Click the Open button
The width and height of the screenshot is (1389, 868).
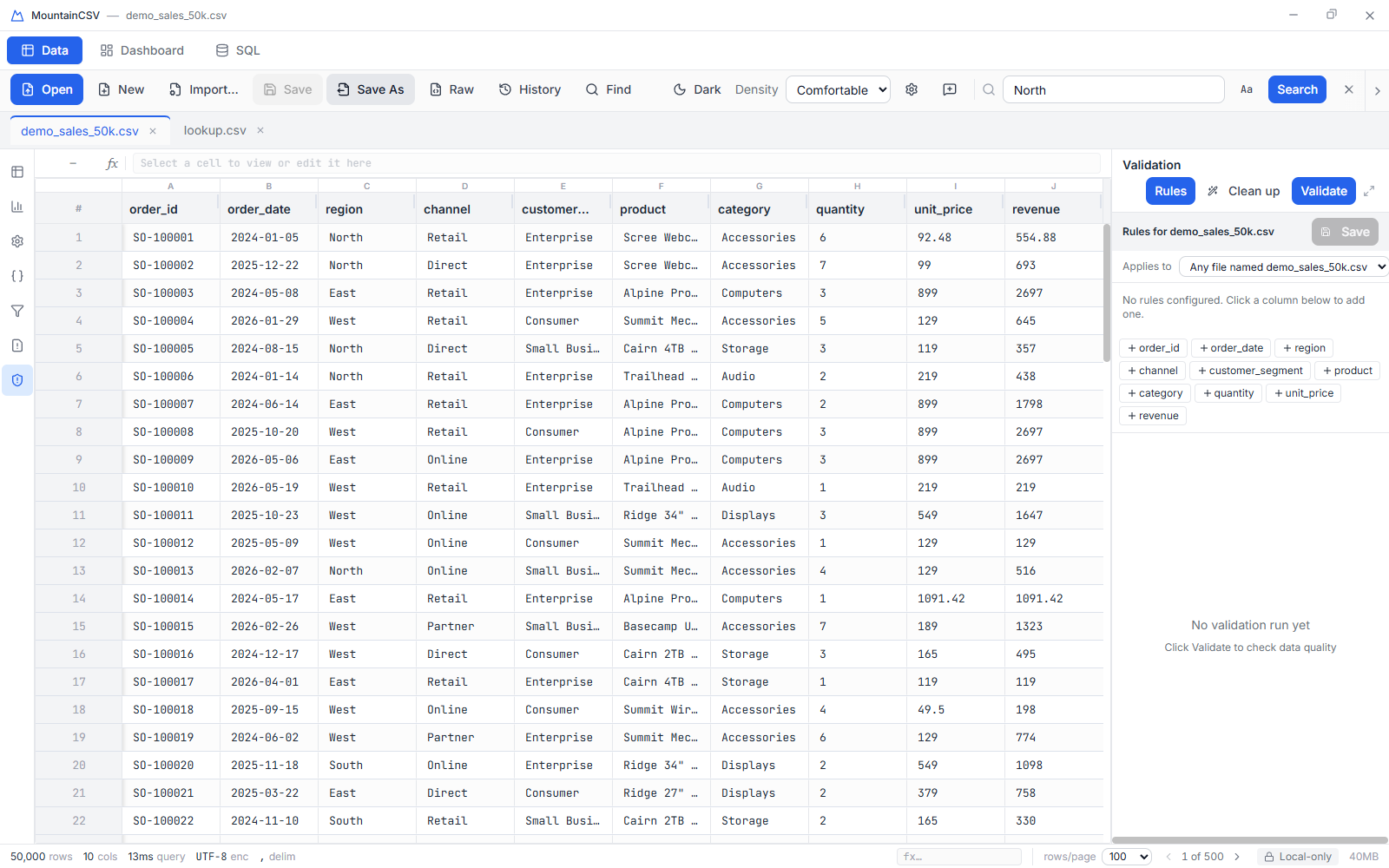47,89
